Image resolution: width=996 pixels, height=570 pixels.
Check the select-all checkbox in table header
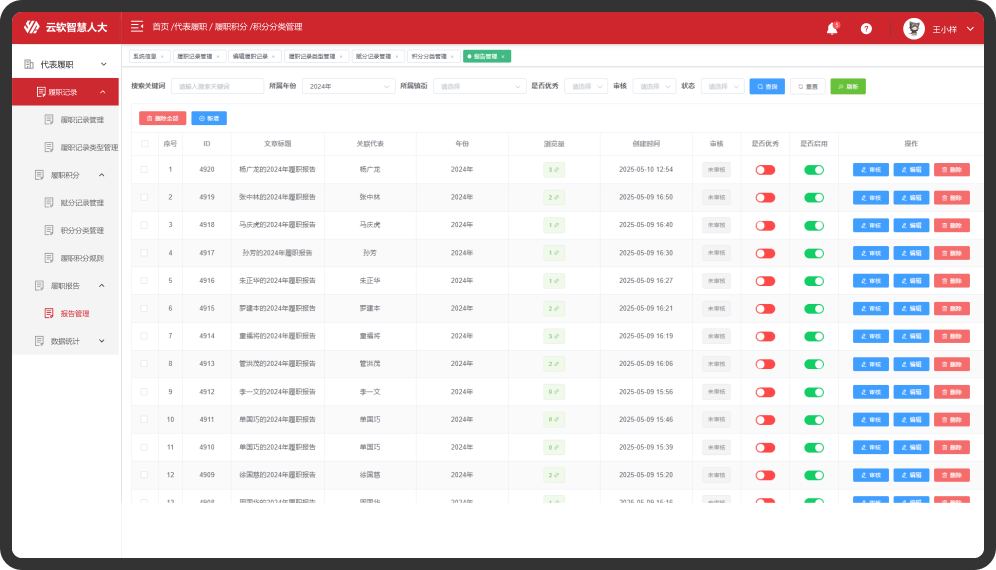(x=145, y=143)
